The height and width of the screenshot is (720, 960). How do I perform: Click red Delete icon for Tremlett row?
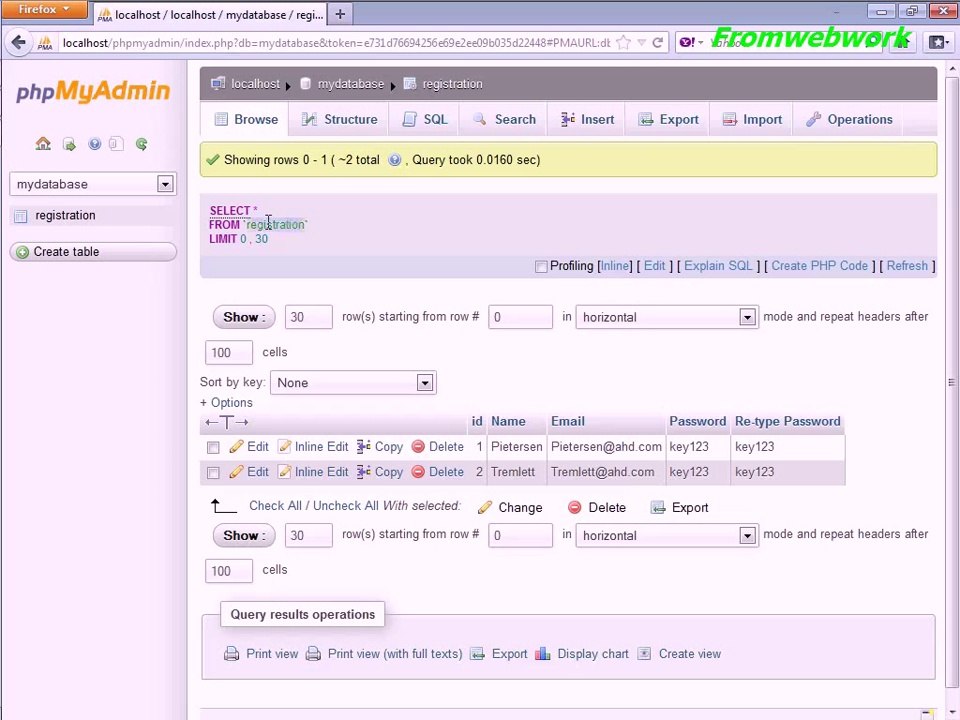click(x=418, y=472)
